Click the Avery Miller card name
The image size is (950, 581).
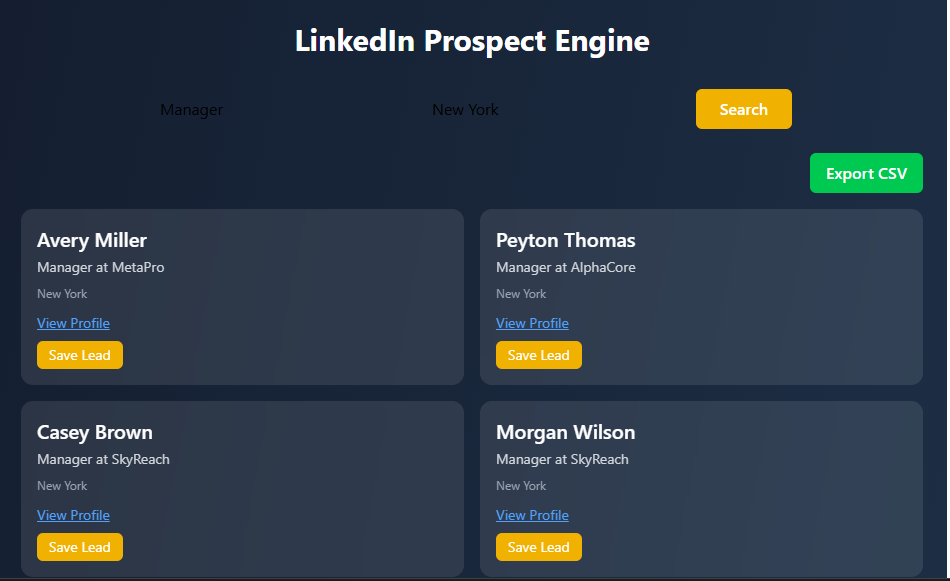(x=92, y=240)
